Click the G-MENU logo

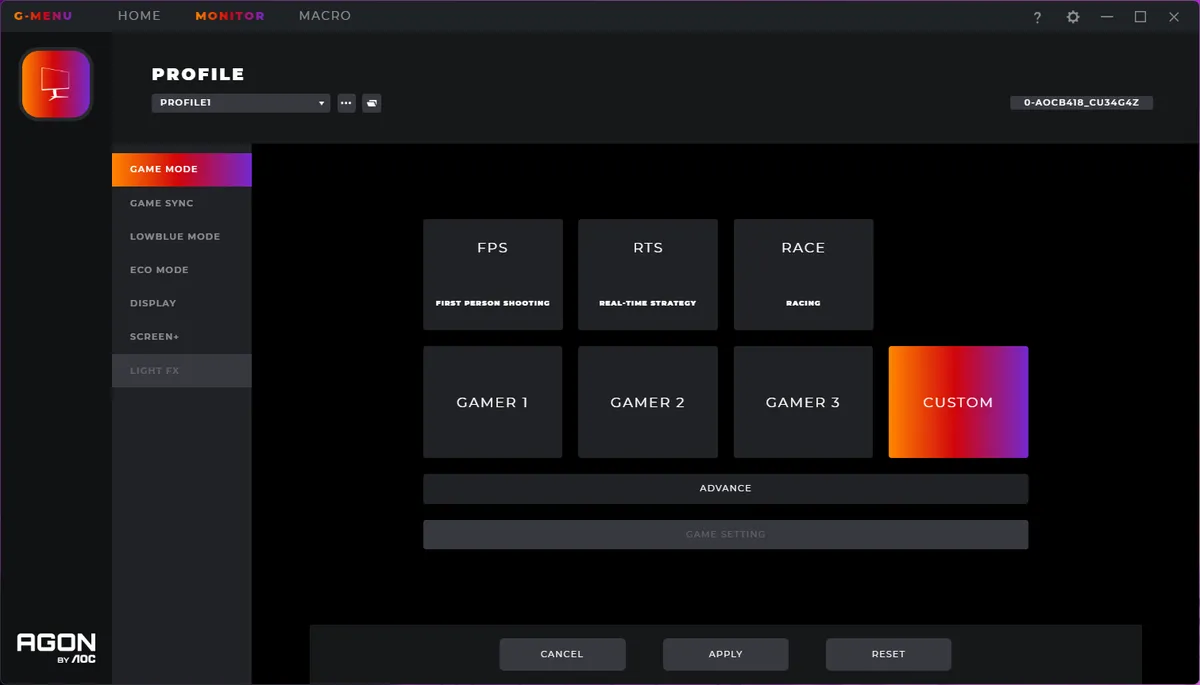click(x=43, y=16)
